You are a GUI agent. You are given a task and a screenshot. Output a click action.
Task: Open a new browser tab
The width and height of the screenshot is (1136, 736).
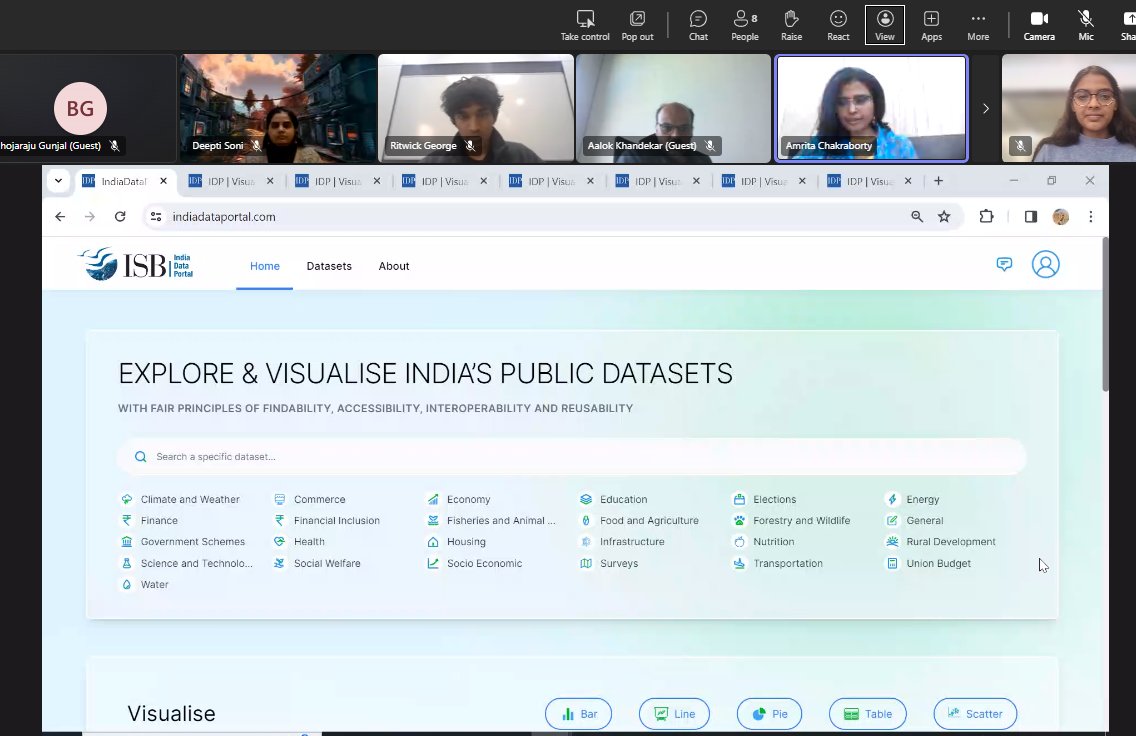[938, 181]
